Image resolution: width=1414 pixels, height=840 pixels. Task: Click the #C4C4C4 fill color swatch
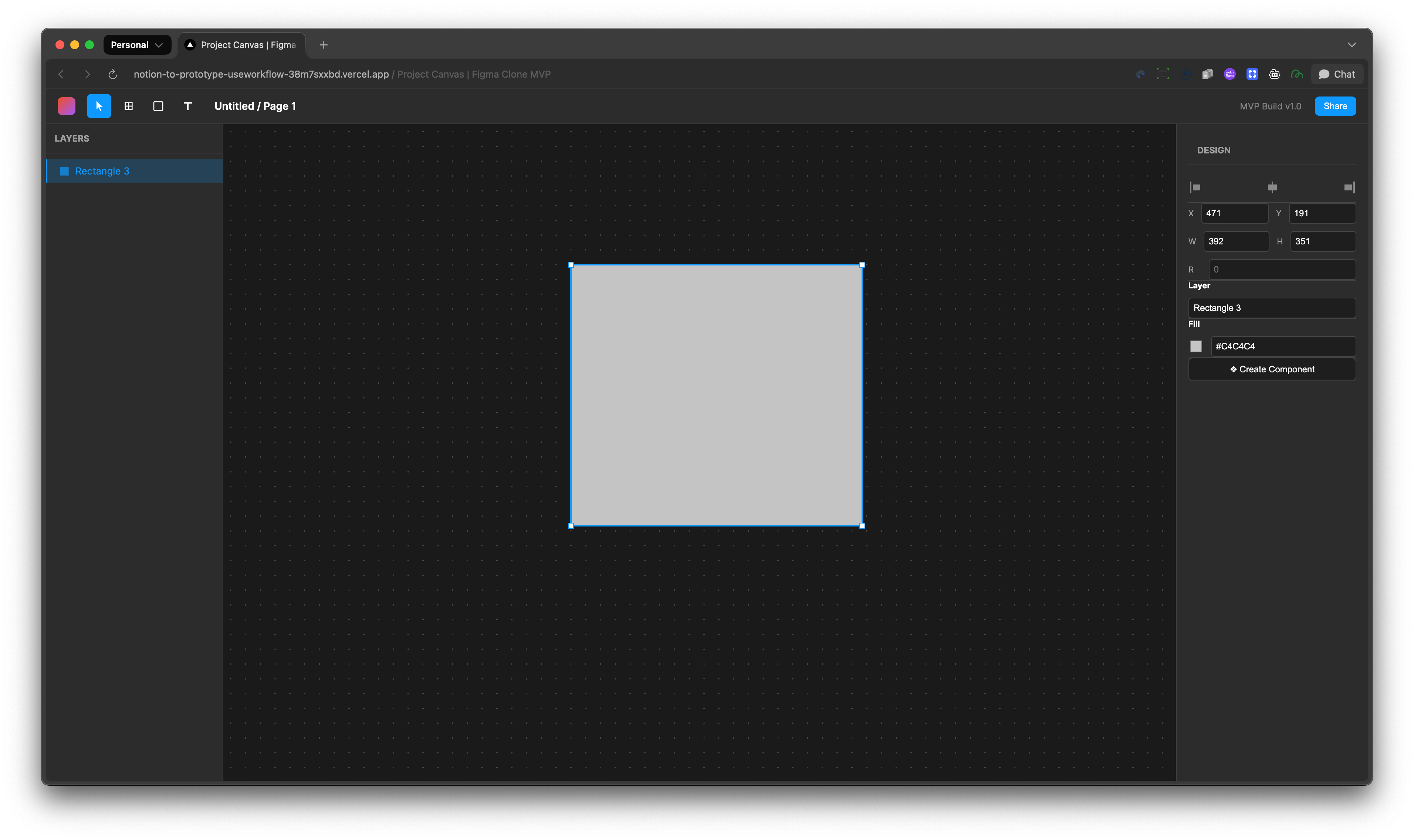[1196, 346]
